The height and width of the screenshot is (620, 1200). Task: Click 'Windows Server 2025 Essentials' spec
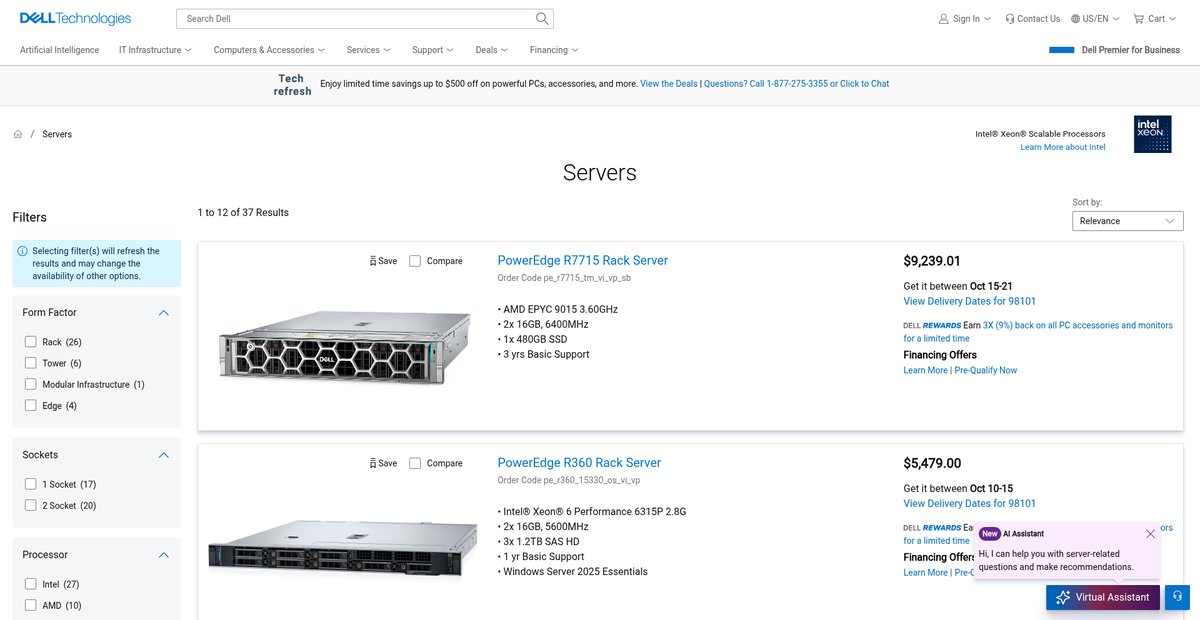(x=573, y=572)
